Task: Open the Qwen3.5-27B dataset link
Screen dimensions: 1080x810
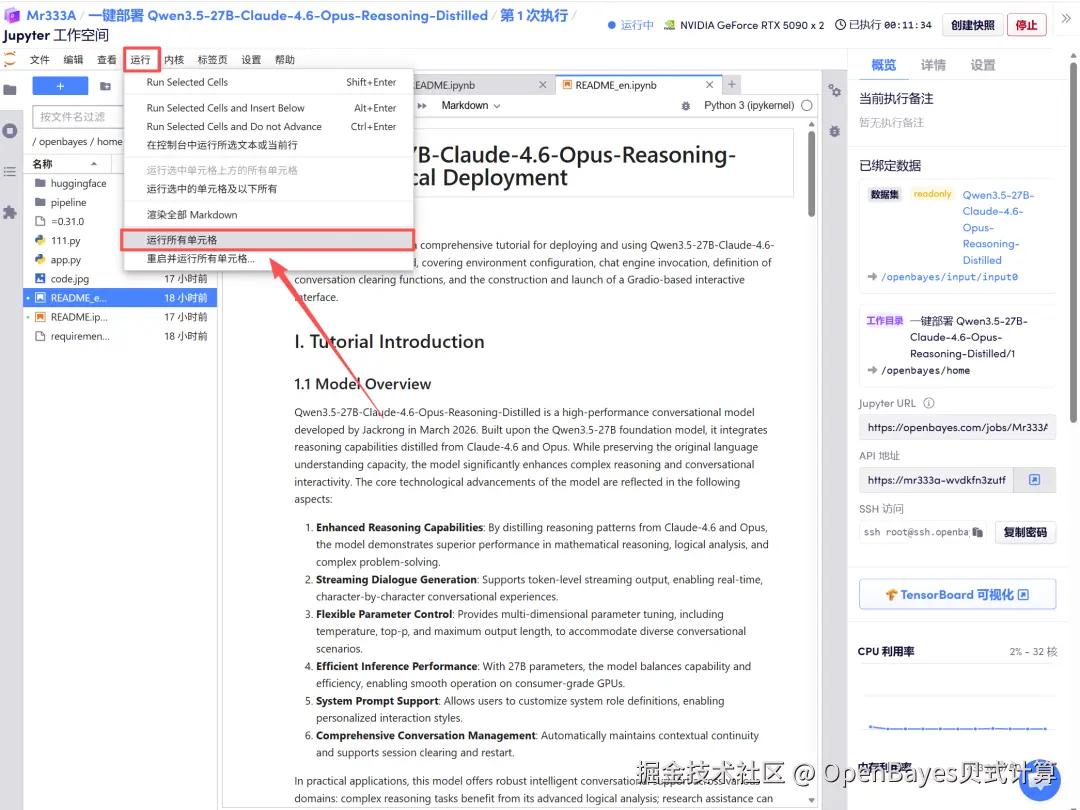Action: [999, 227]
